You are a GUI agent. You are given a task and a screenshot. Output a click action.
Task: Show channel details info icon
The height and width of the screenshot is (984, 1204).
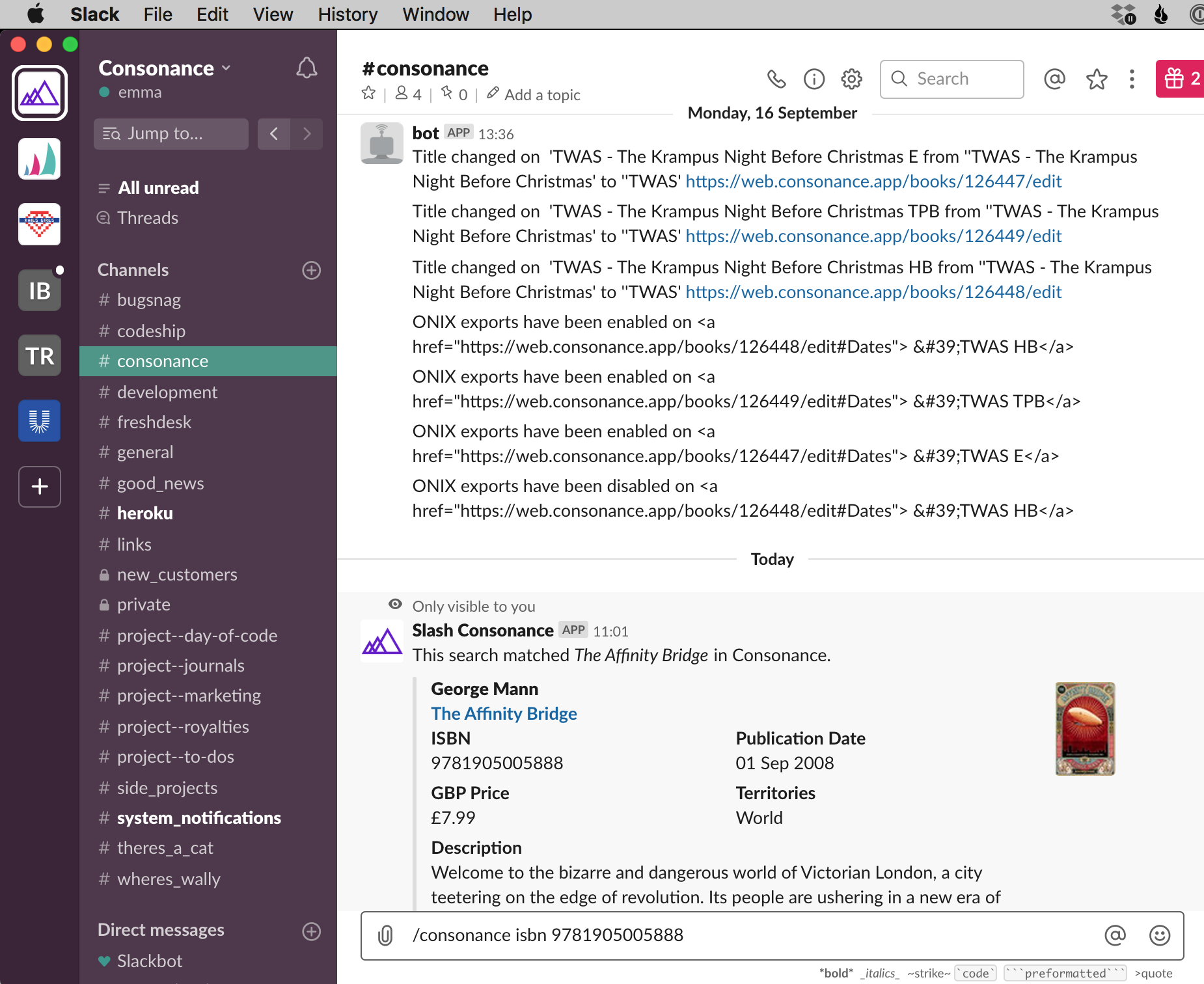click(x=814, y=79)
